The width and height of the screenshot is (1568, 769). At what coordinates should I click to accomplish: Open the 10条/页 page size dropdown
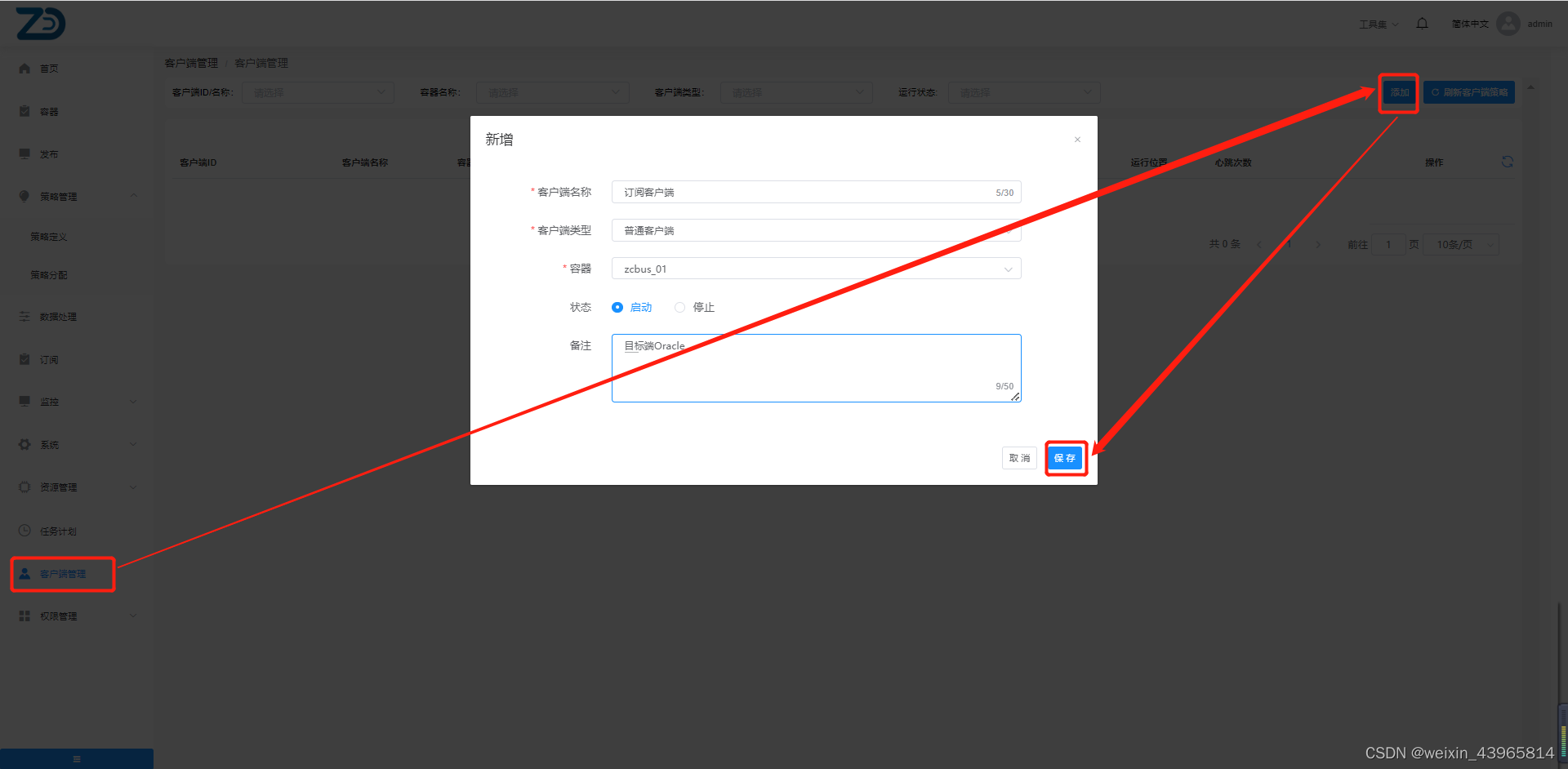(x=1461, y=245)
